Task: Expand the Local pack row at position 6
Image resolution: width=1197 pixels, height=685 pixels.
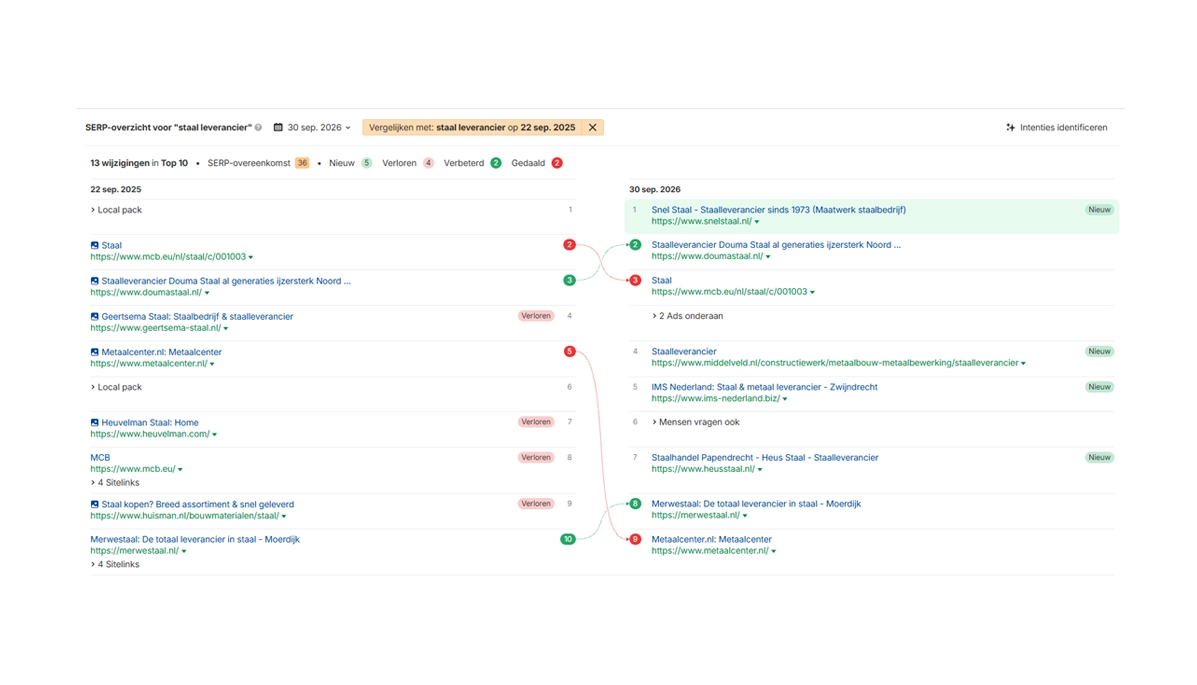Action: (116, 387)
